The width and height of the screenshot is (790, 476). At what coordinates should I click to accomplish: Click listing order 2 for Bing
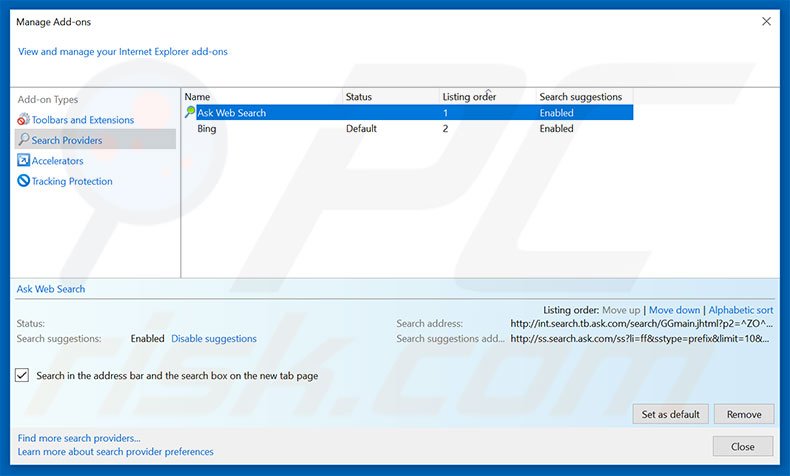[x=445, y=128]
